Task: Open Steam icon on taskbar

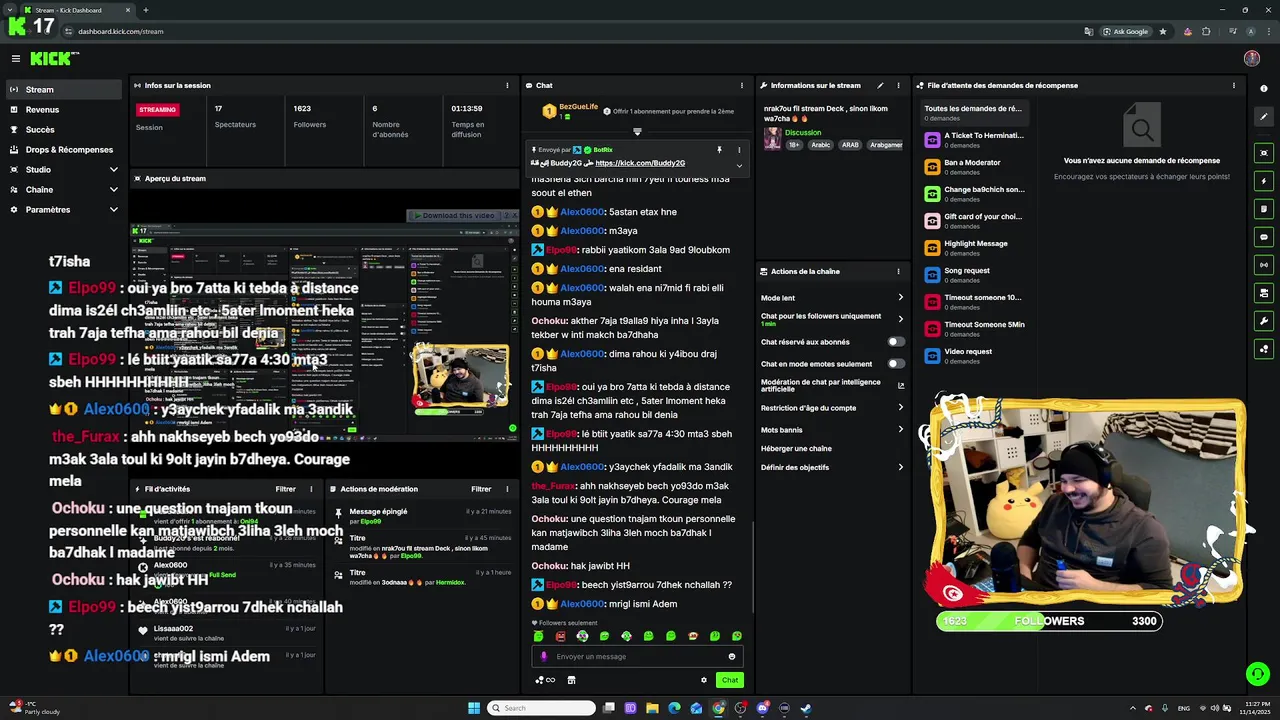Action: tap(806, 708)
